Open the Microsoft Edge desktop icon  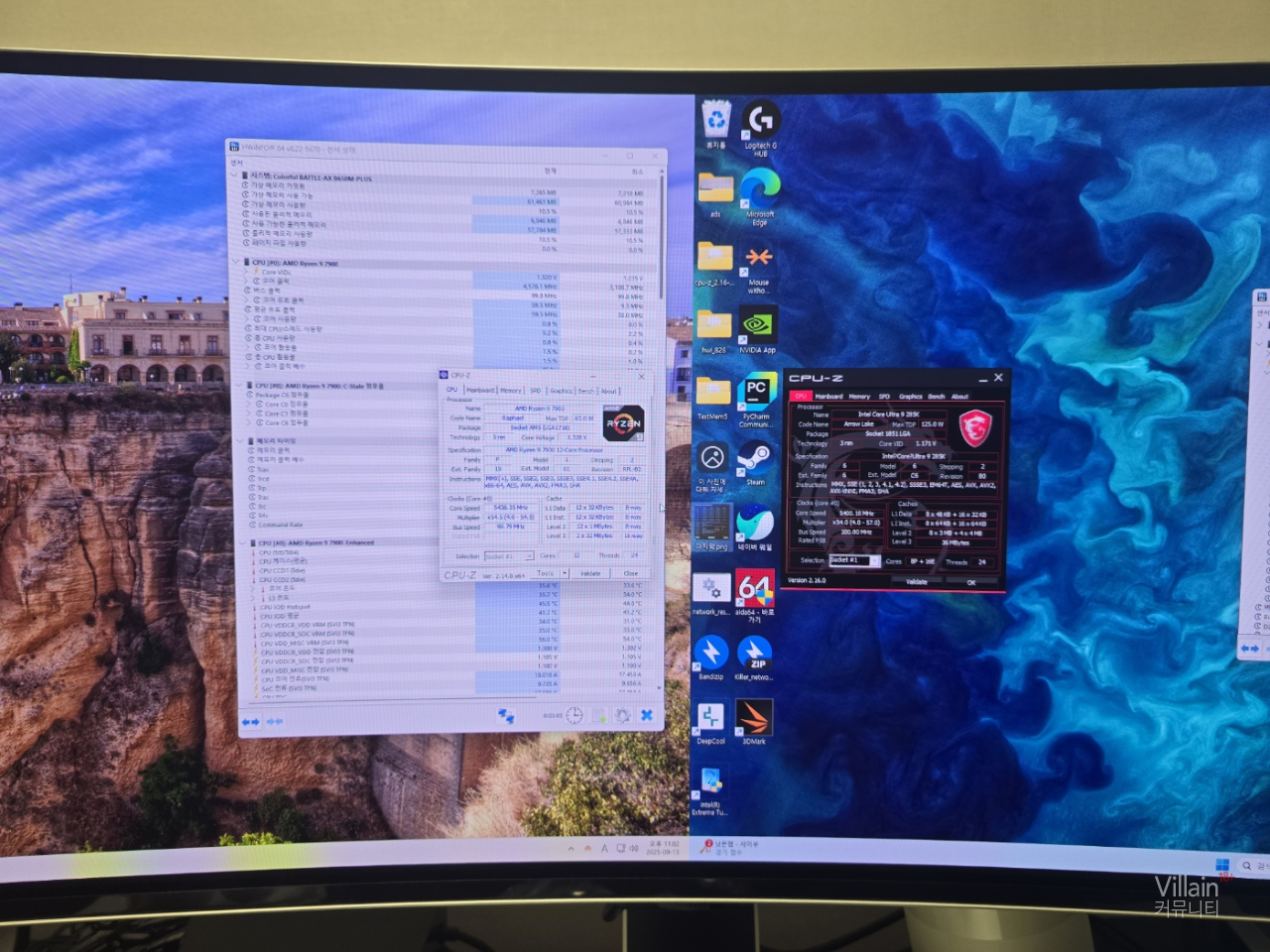(759, 190)
